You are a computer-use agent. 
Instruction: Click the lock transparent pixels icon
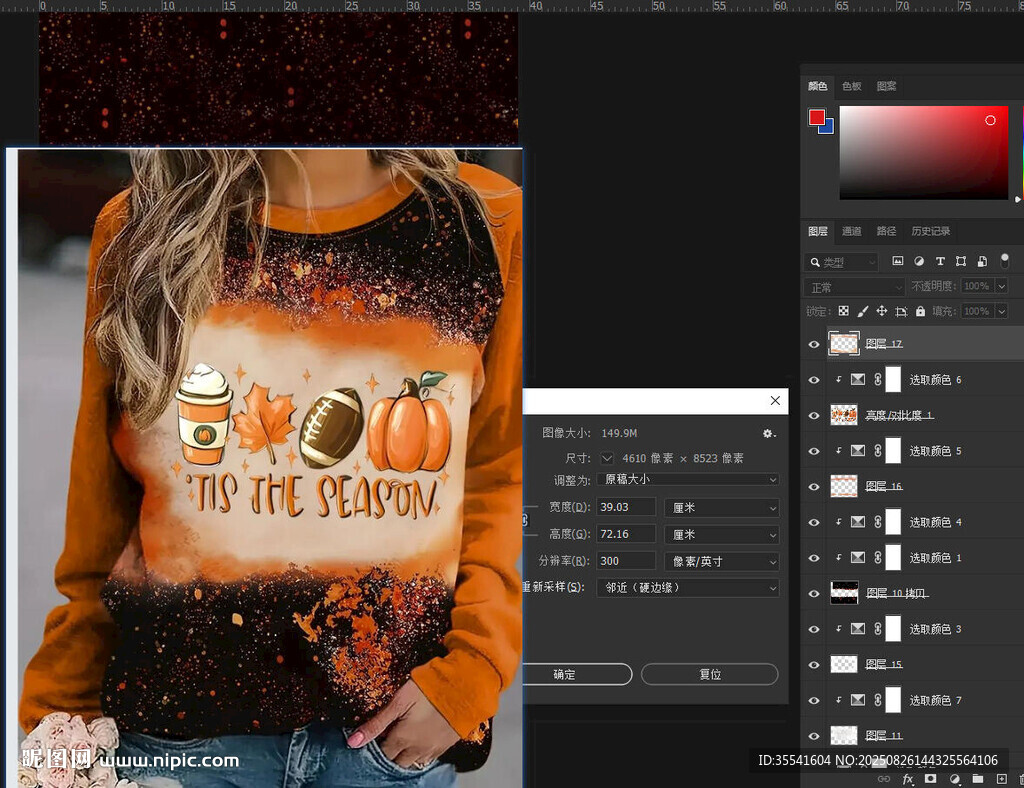pos(843,311)
